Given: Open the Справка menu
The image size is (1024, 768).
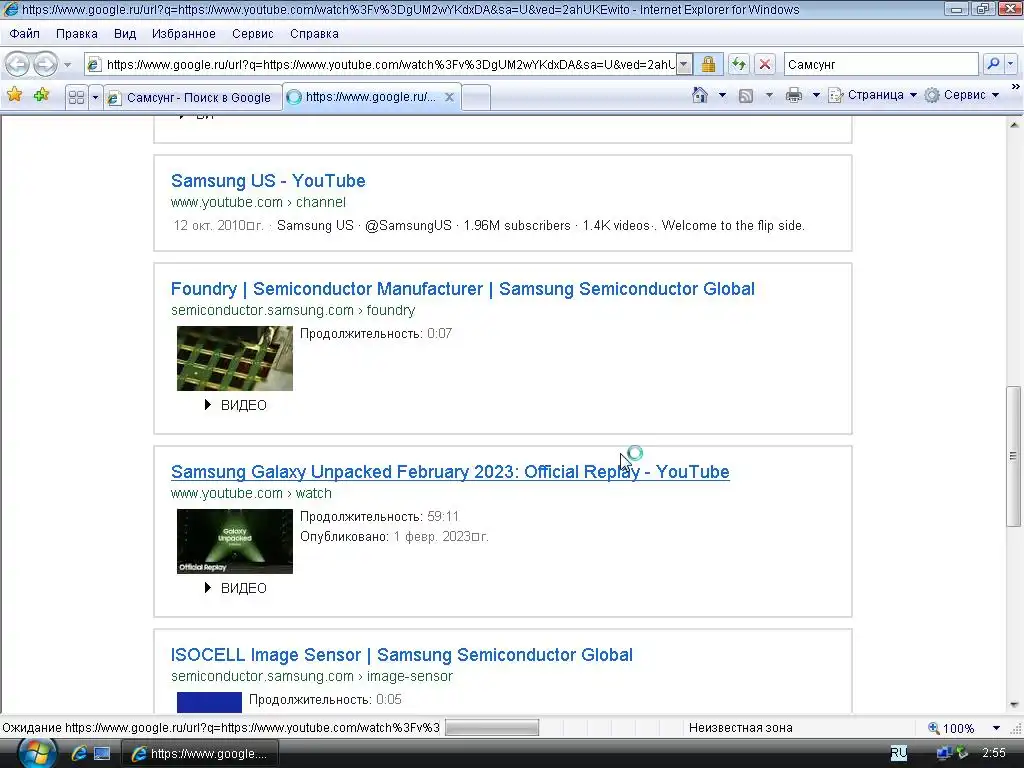Looking at the screenshot, I should click(x=314, y=33).
